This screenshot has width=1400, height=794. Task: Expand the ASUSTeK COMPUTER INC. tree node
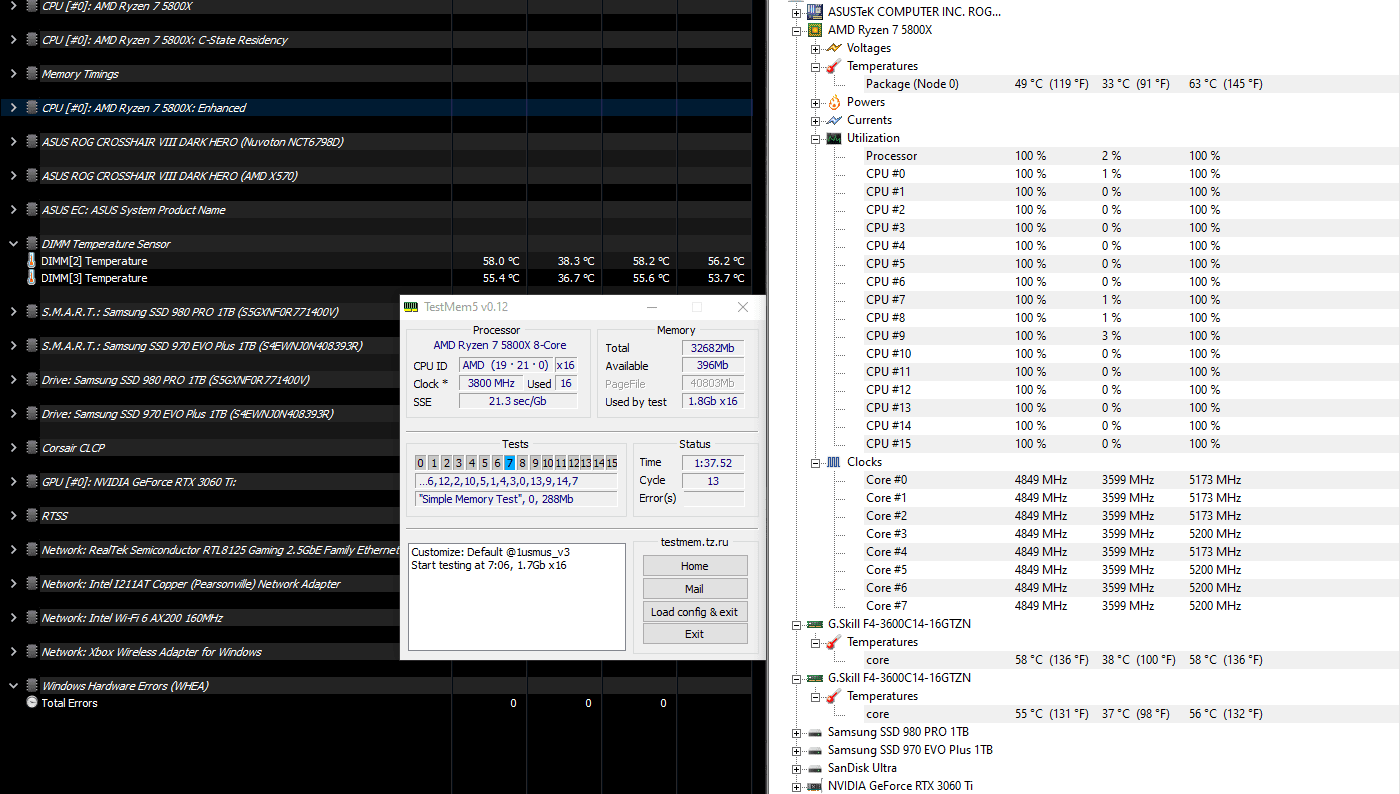pos(797,12)
